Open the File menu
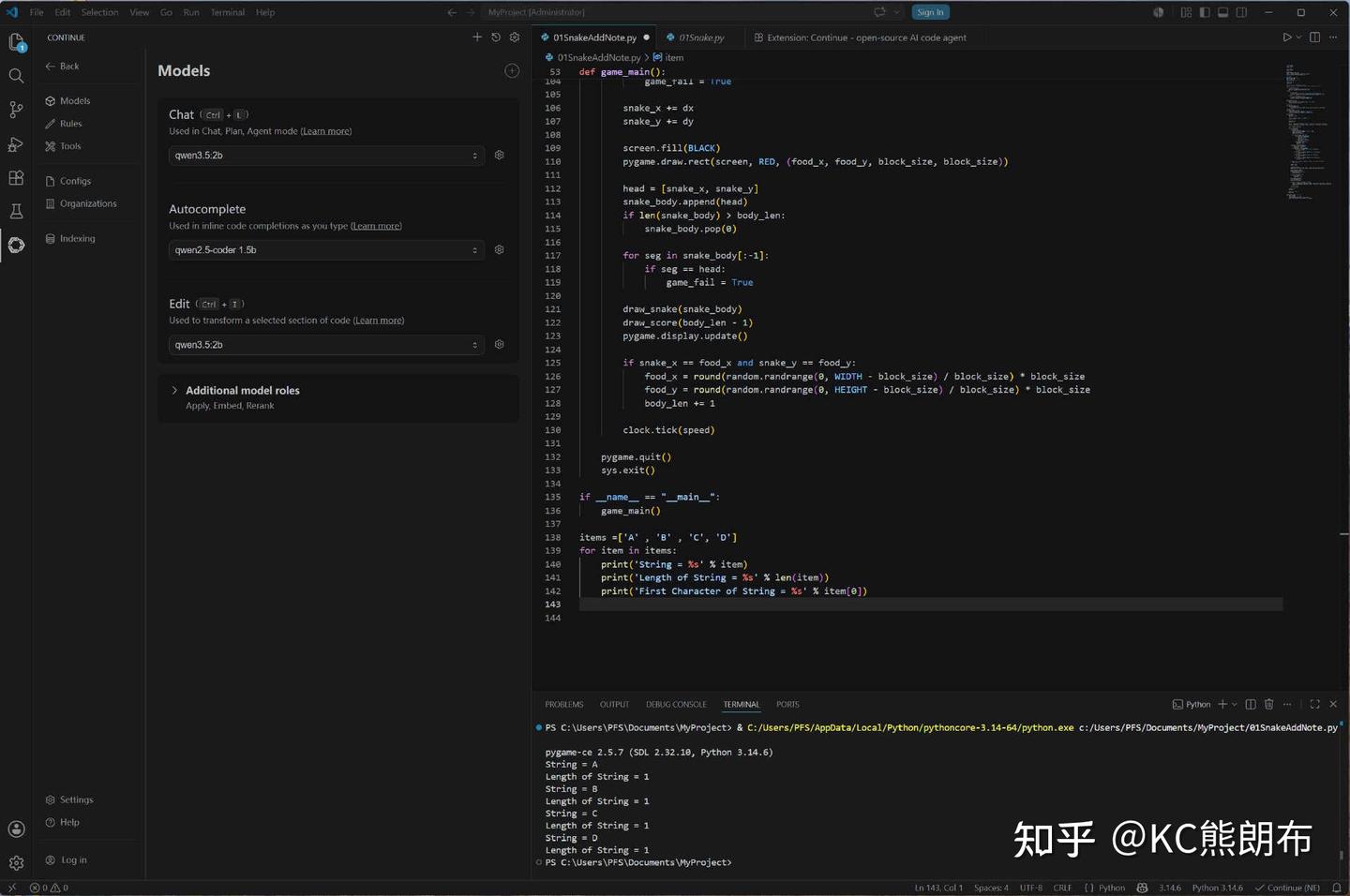This screenshot has width=1350, height=896. pyautogui.click(x=37, y=12)
